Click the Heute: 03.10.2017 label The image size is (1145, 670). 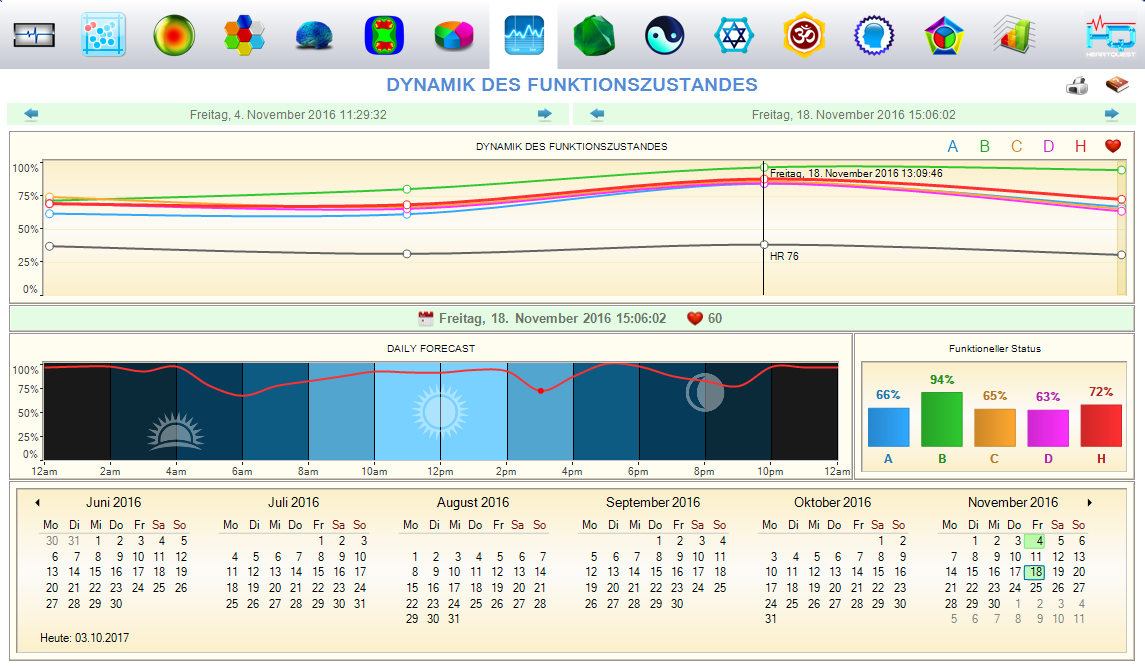click(x=85, y=638)
